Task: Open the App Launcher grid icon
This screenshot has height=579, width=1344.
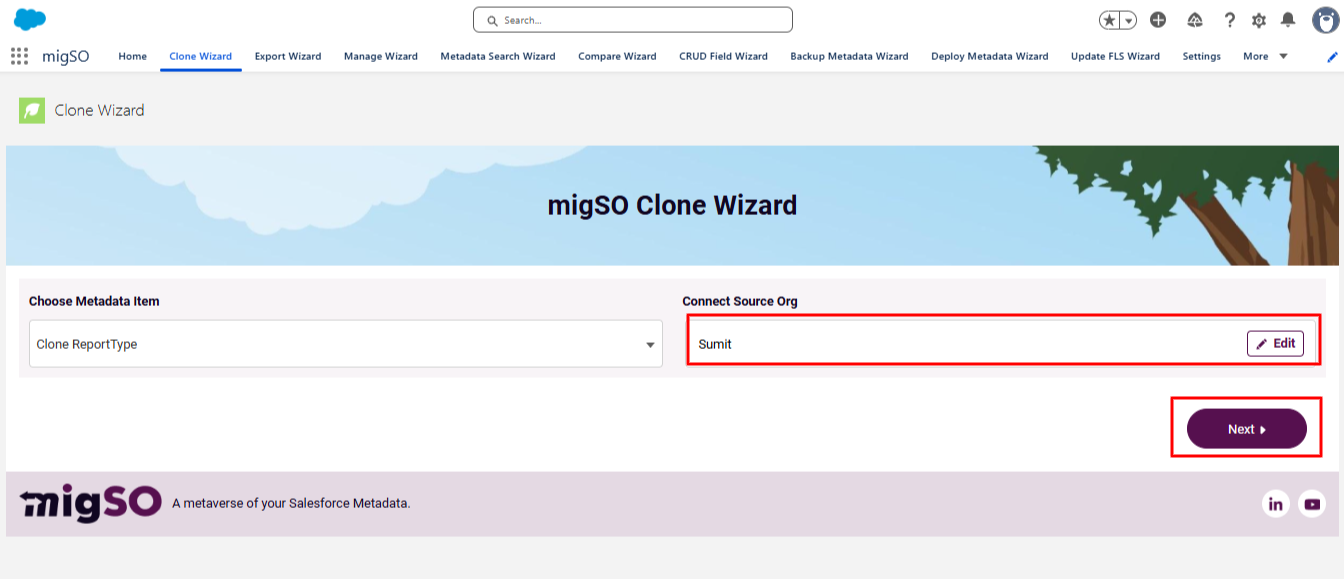Action: (19, 56)
